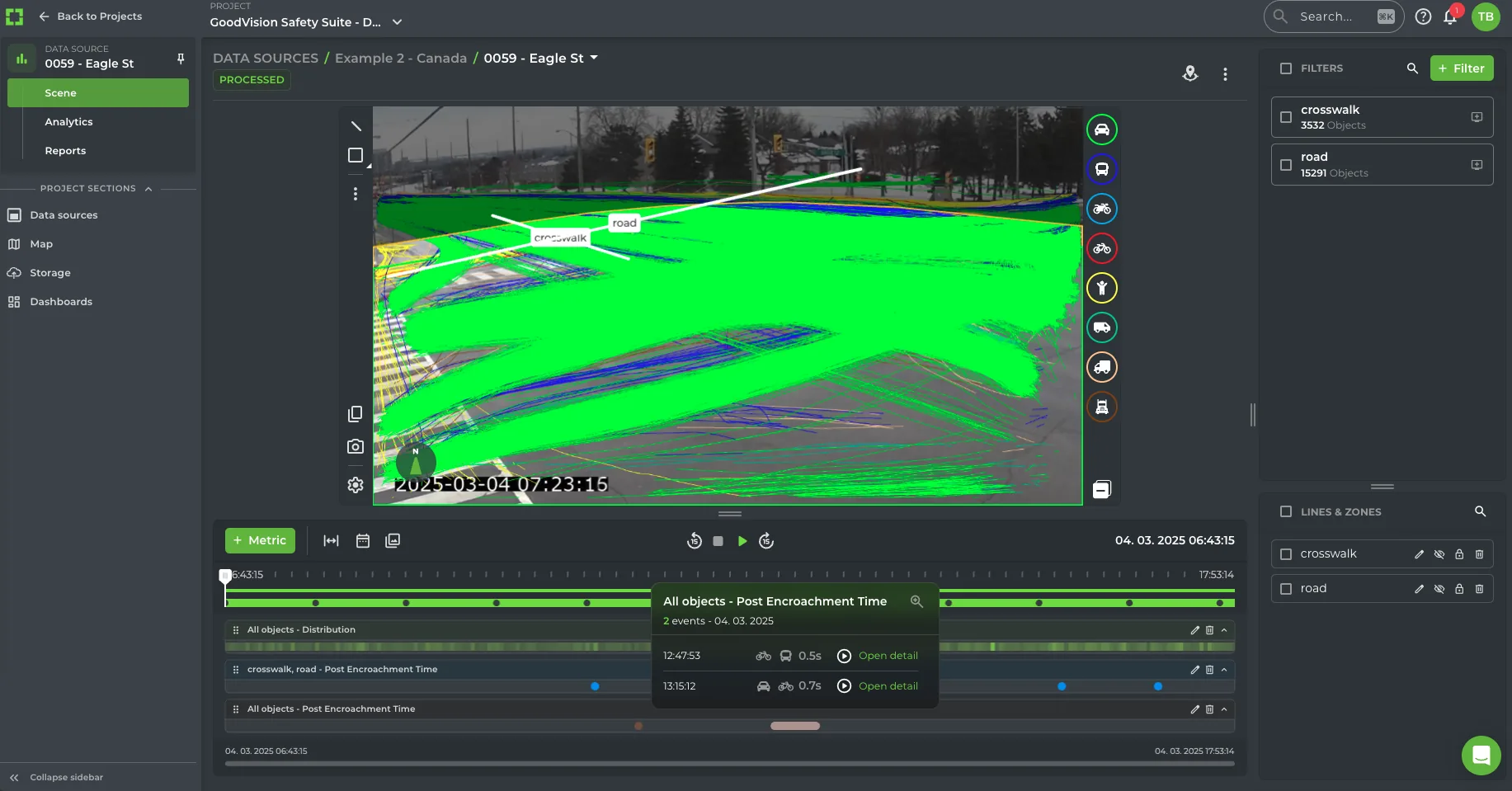Select the rectangle zone tool
The image size is (1512, 791).
356,155
